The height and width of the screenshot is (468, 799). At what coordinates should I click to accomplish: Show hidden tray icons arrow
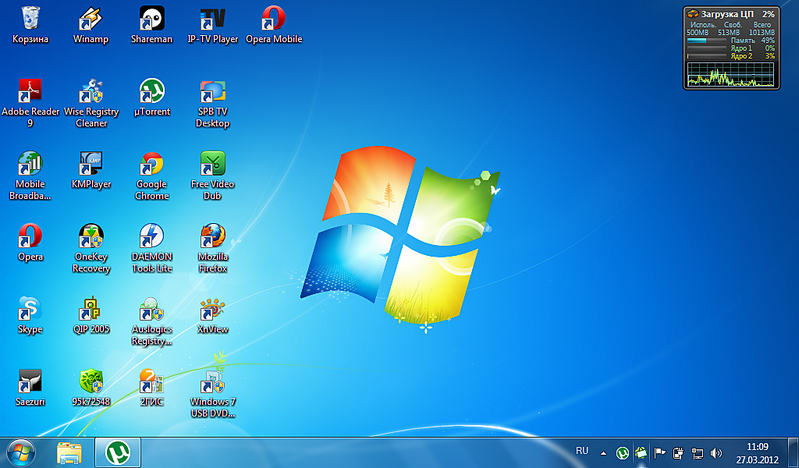pyautogui.click(x=603, y=453)
